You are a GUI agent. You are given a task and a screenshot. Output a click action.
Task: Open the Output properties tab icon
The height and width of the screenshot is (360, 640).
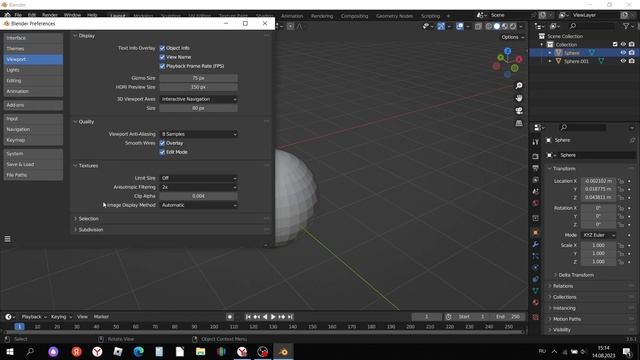[x=536, y=168]
